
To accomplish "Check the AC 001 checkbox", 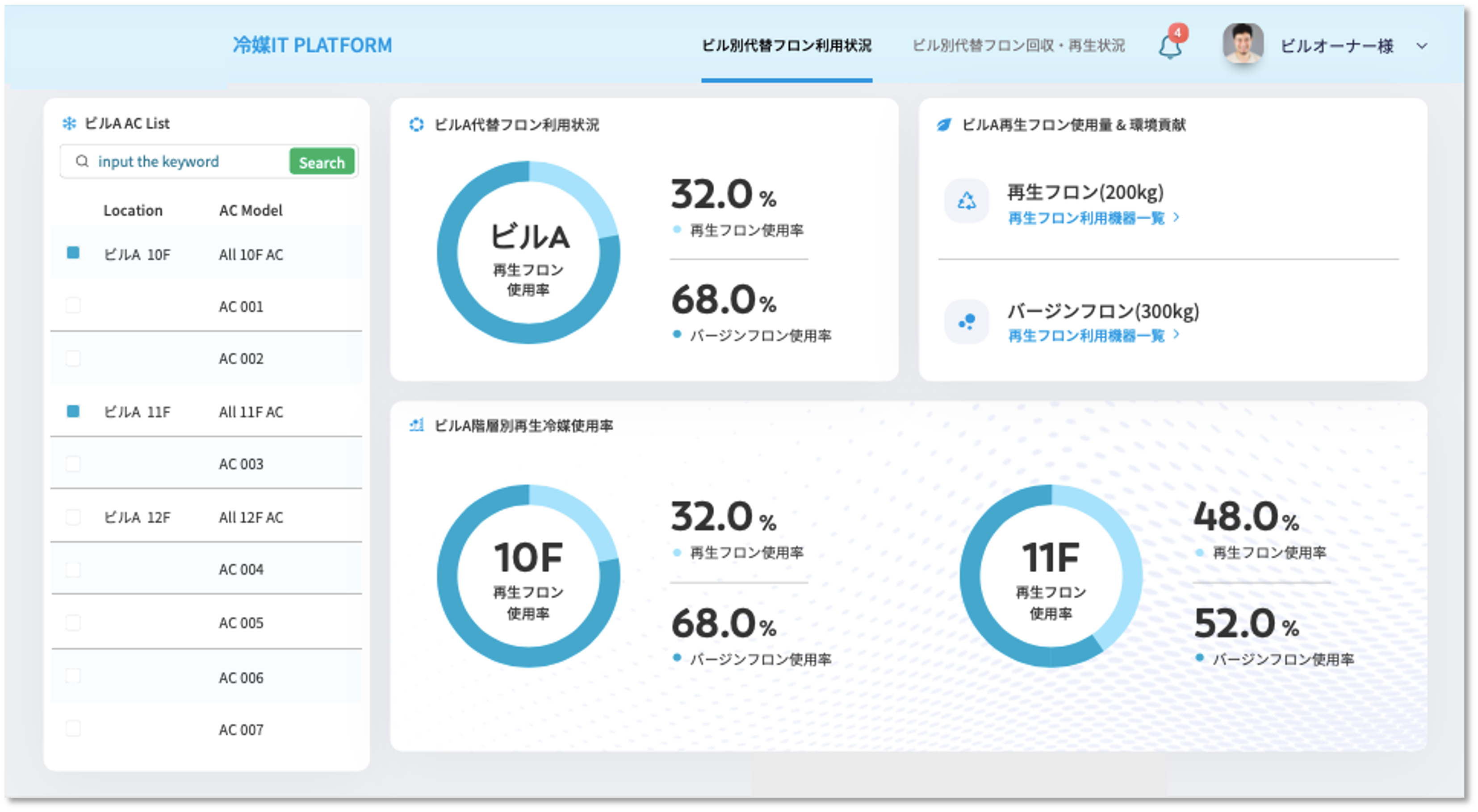I will tap(73, 306).
